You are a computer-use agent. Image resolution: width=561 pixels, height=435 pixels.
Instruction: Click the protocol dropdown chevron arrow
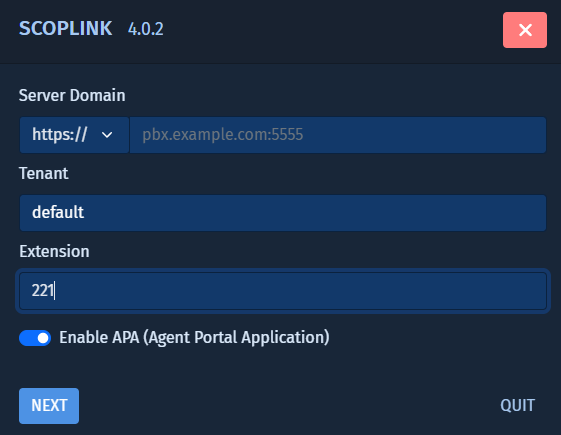(x=107, y=135)
